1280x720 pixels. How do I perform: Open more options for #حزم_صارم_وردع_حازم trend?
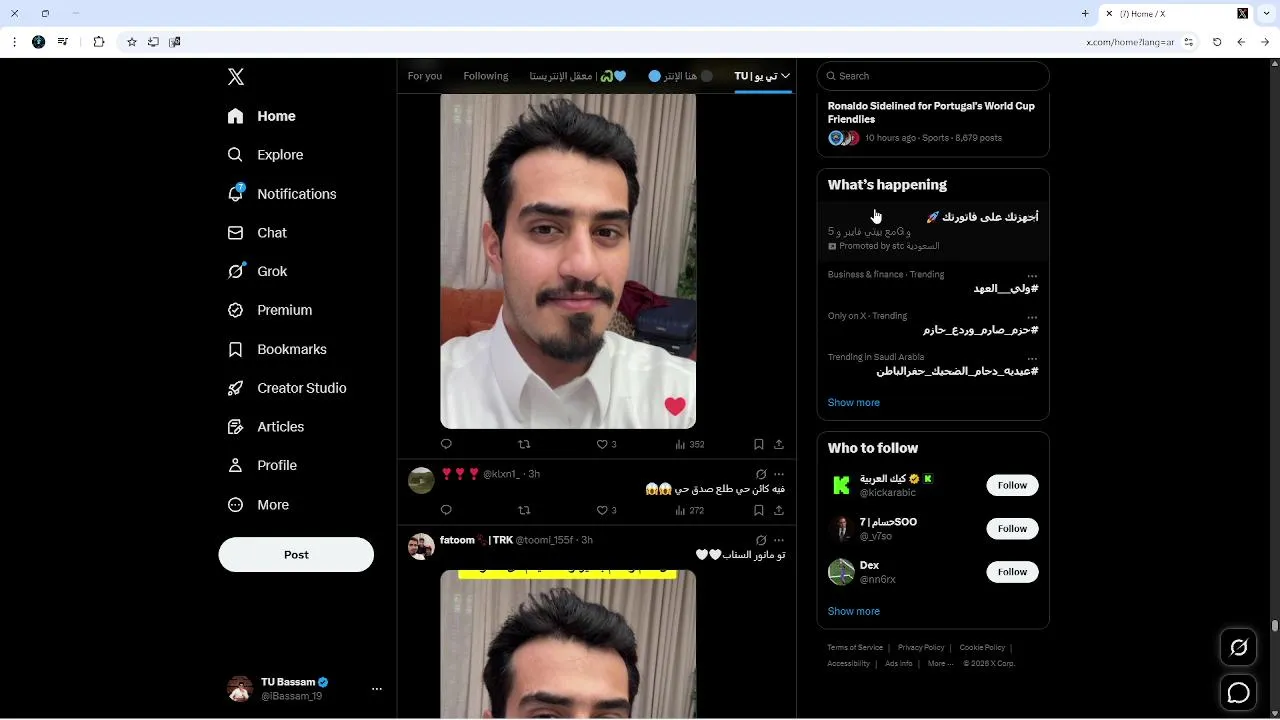click(x=1032, y=317)
